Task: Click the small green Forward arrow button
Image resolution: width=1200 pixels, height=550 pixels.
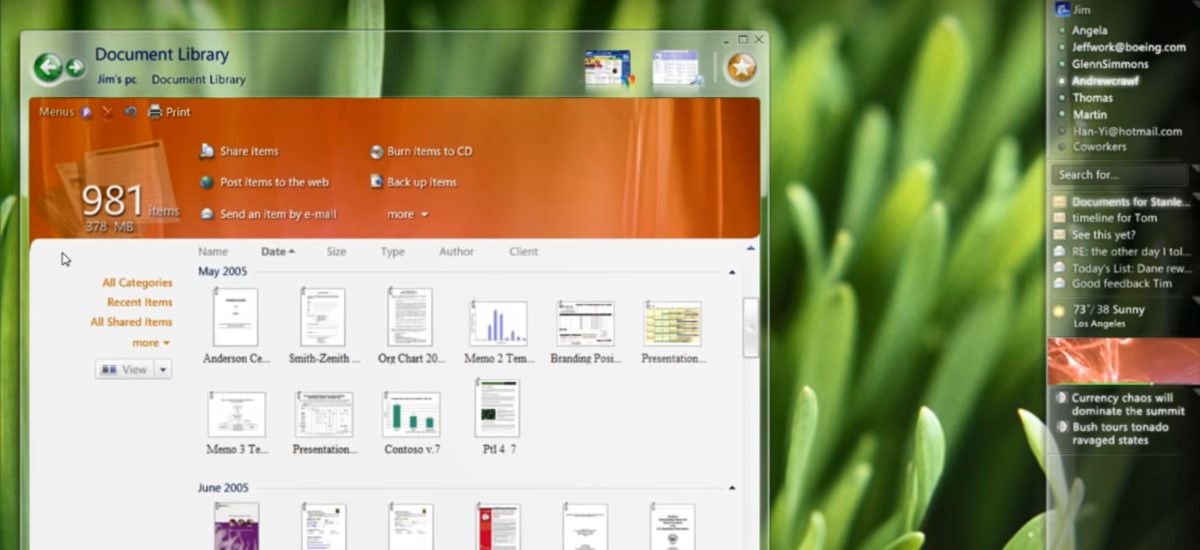Action: (x=75, y=67)
